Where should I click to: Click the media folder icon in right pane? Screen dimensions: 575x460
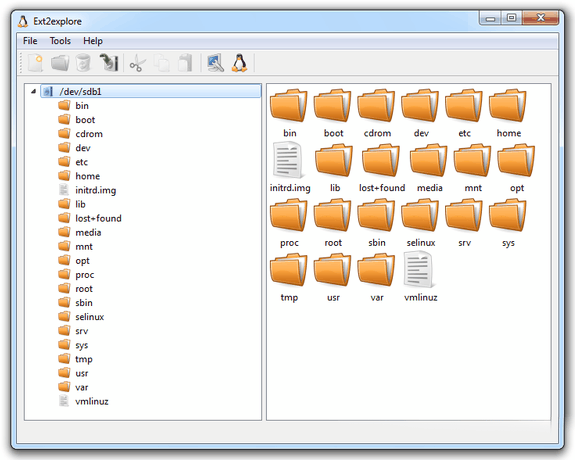429,161
